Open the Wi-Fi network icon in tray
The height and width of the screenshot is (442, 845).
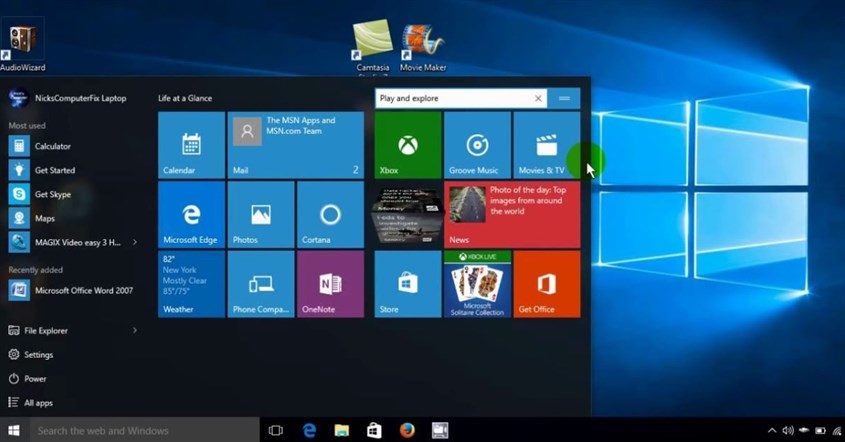pyautogui.click(x=837, y=430)
